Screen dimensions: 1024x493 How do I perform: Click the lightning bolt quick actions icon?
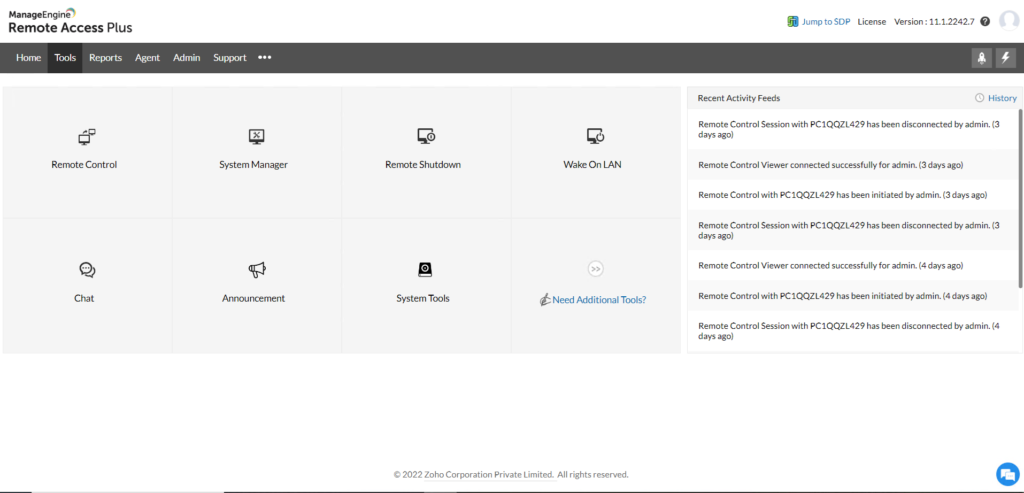click(1006, 57)
